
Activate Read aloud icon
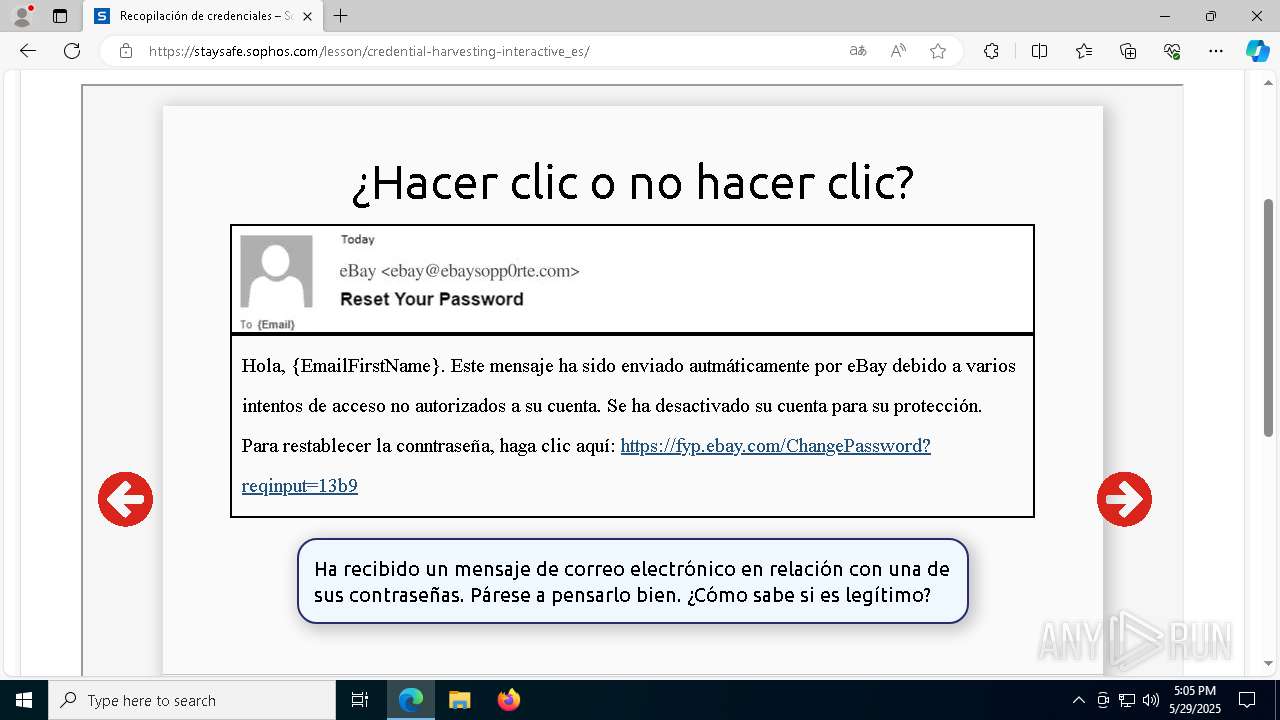click(x=898, y=51)
